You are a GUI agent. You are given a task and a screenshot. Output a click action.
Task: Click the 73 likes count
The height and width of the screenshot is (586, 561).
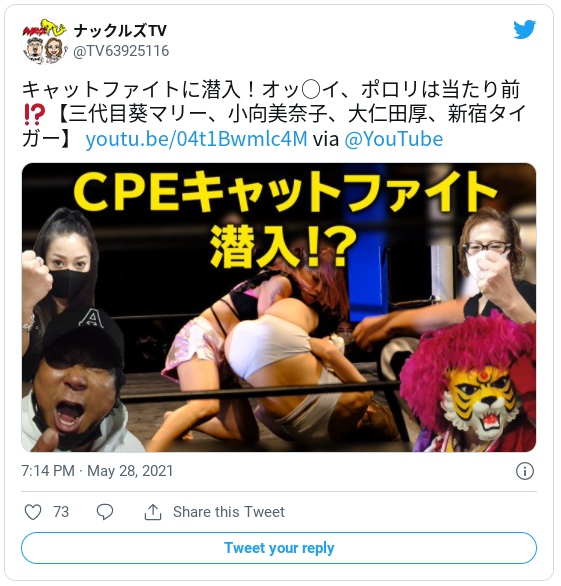(x=61, y=512)
